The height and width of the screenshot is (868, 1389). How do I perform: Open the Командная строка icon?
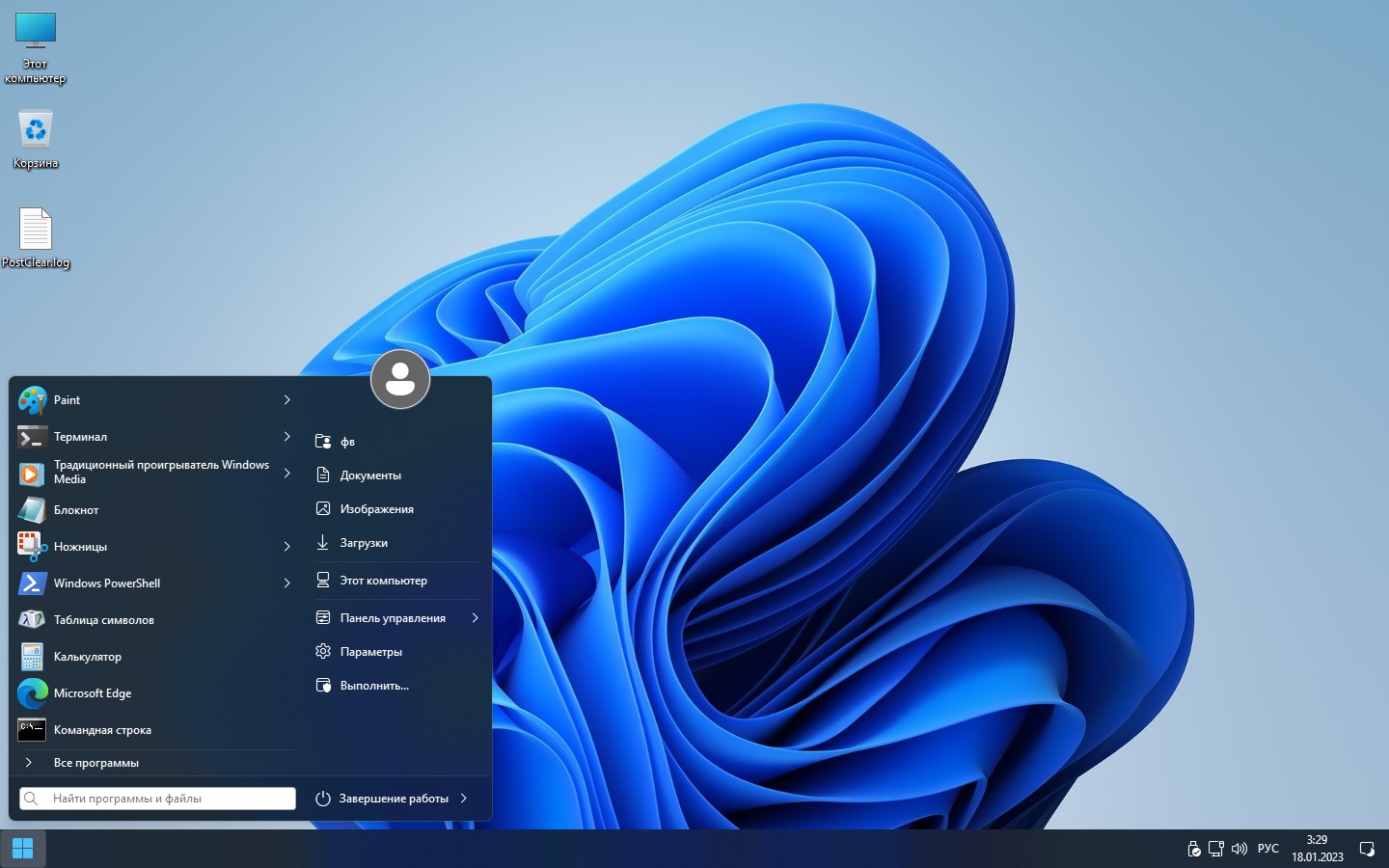[32, 730]
